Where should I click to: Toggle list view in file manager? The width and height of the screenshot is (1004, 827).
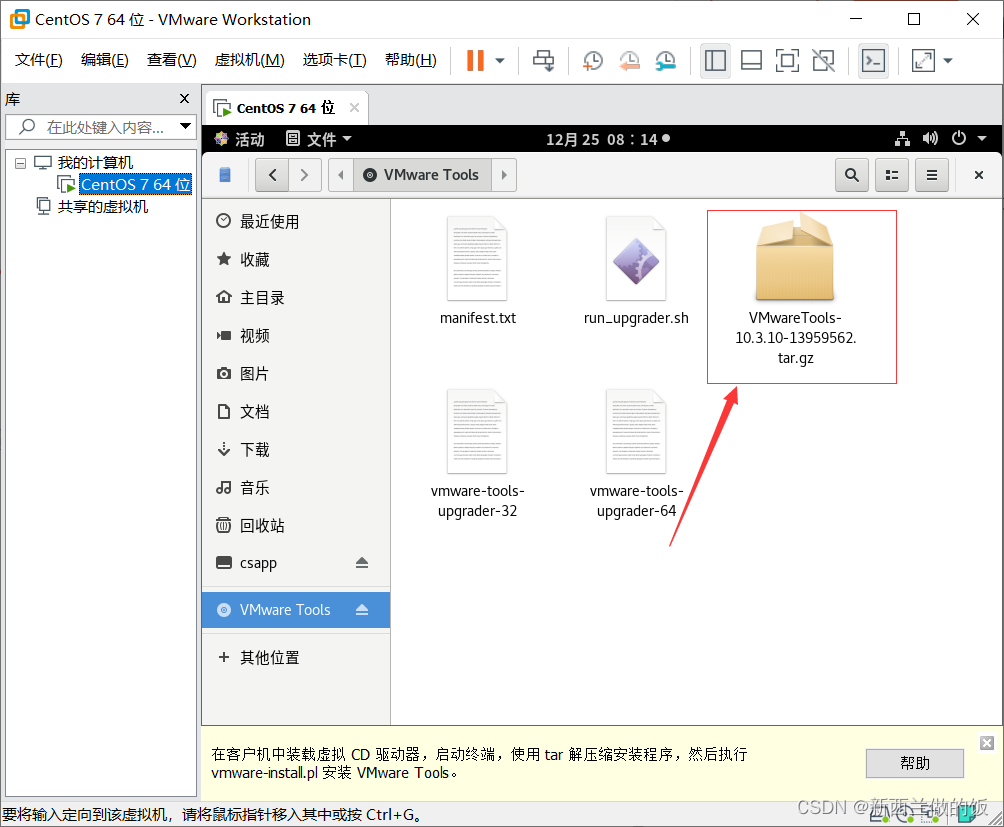[892, 175]
